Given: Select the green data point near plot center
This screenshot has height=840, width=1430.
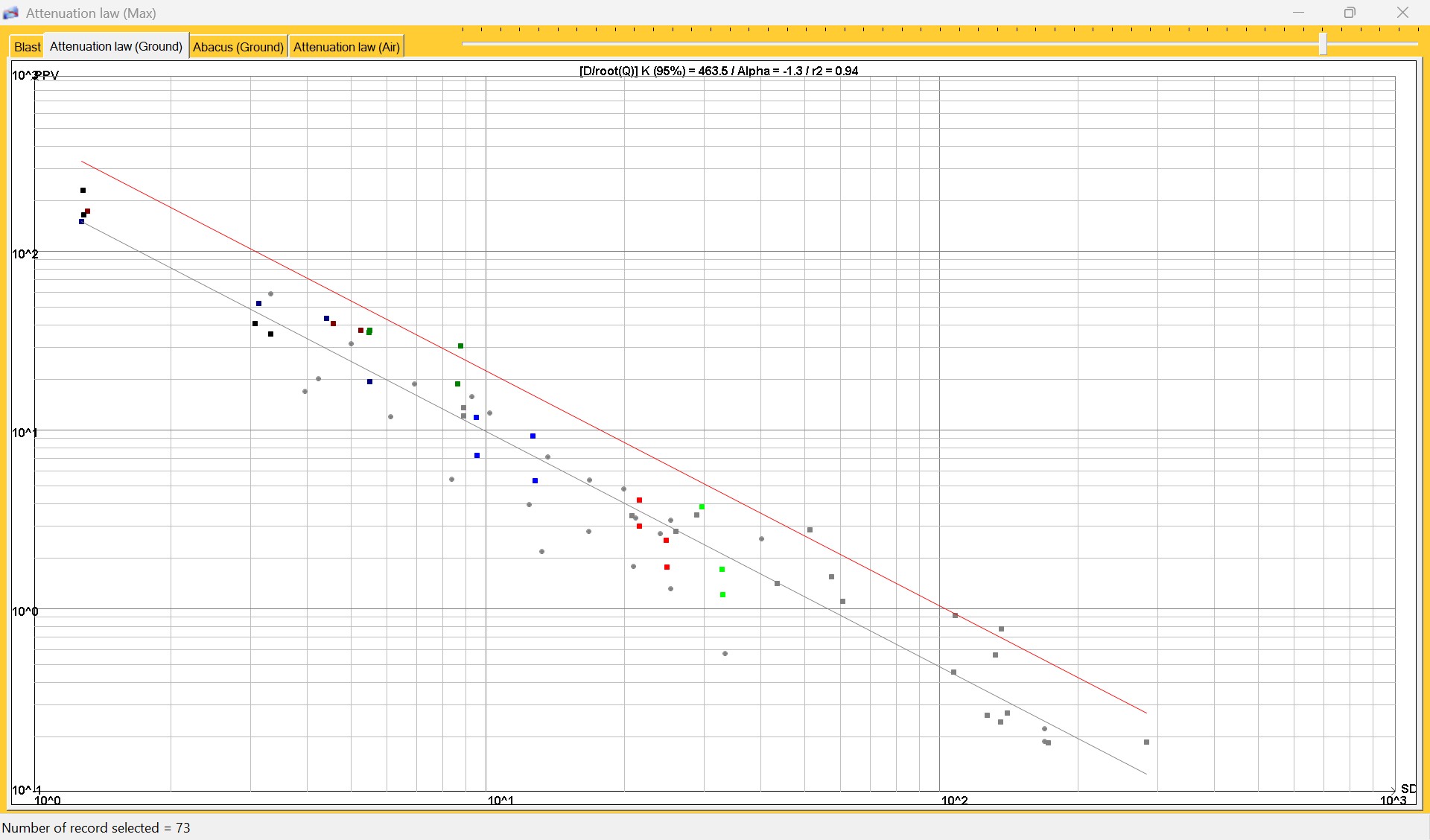Looking at the screenshot, I should [700, 507].
